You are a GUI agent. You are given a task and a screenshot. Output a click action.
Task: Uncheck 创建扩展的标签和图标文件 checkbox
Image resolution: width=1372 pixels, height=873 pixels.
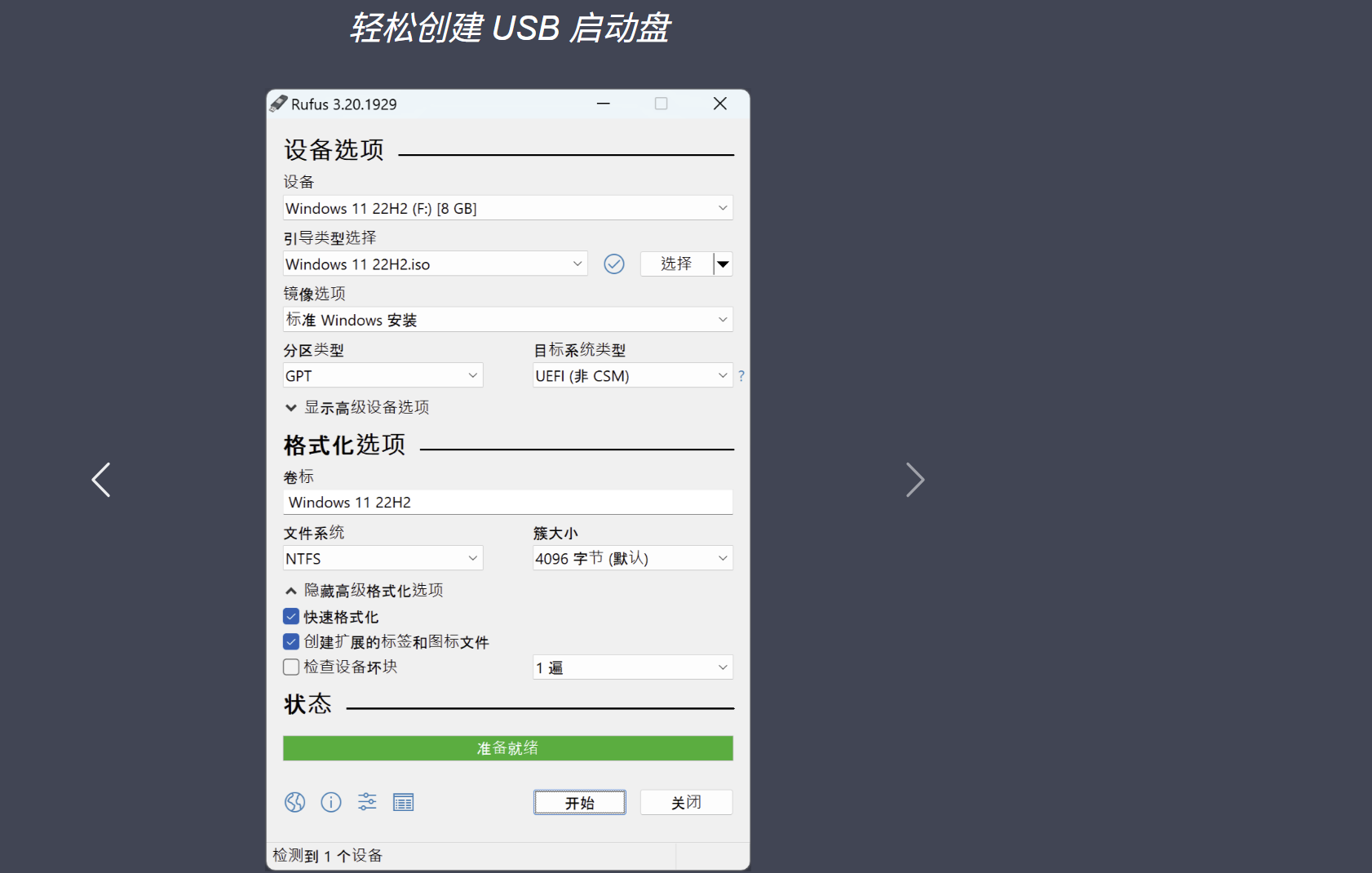point(291,642)
